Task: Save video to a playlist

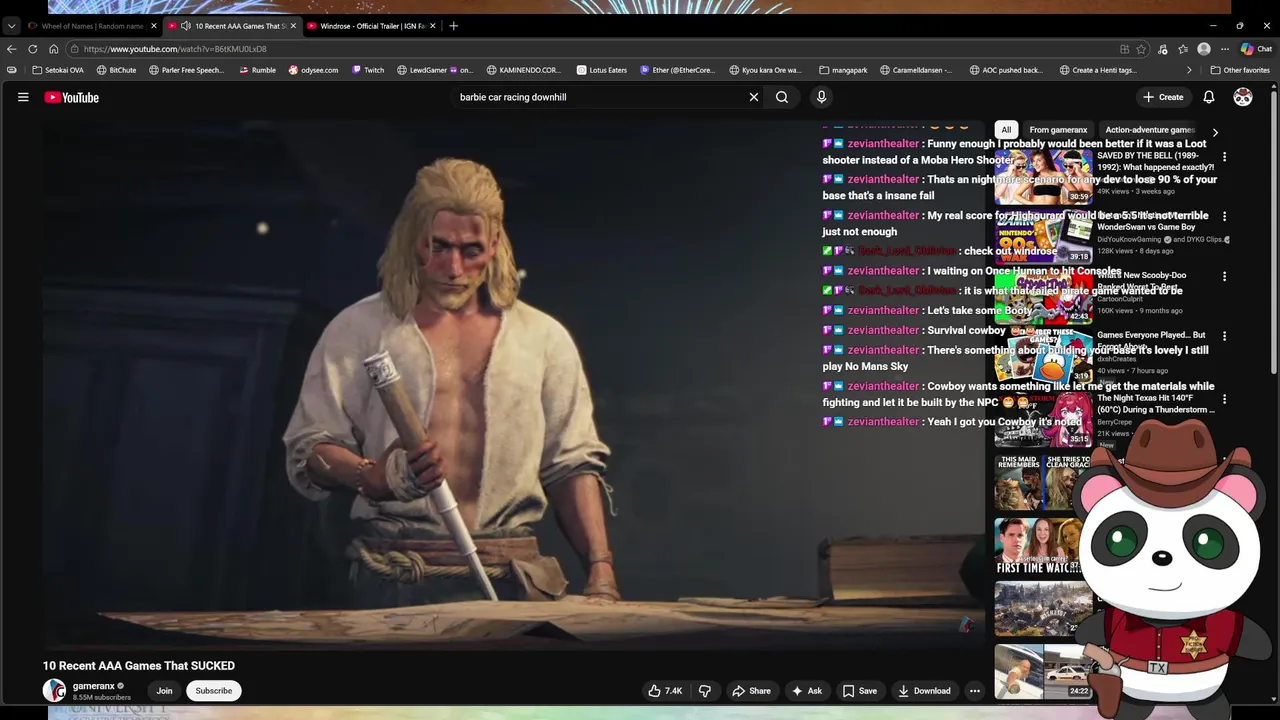Action: coord(859,691)
